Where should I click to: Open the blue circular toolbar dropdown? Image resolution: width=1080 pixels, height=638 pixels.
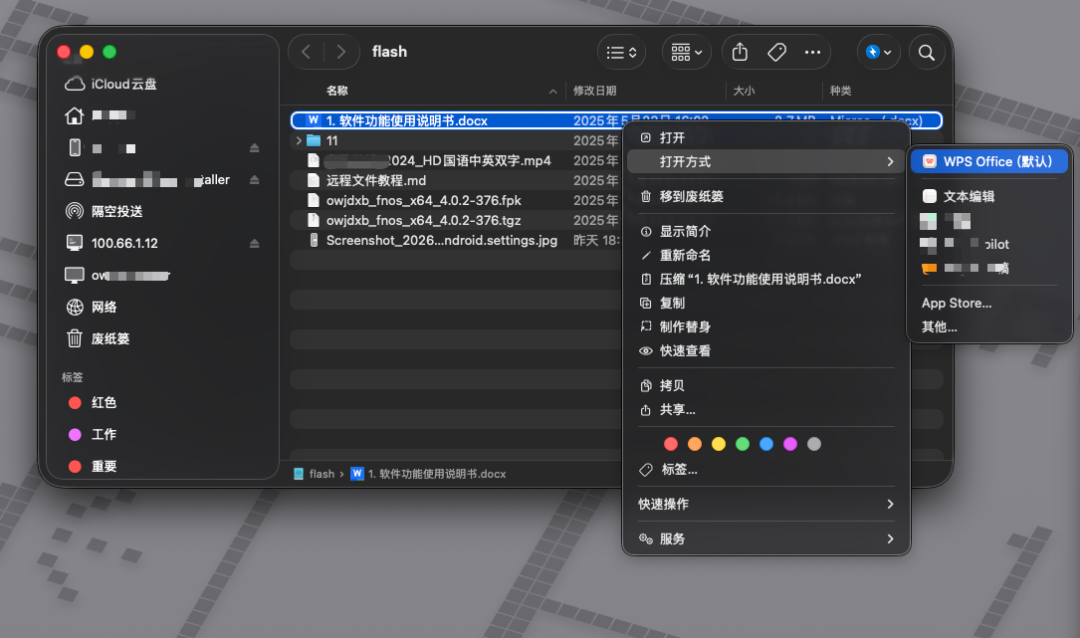point(878,52)
